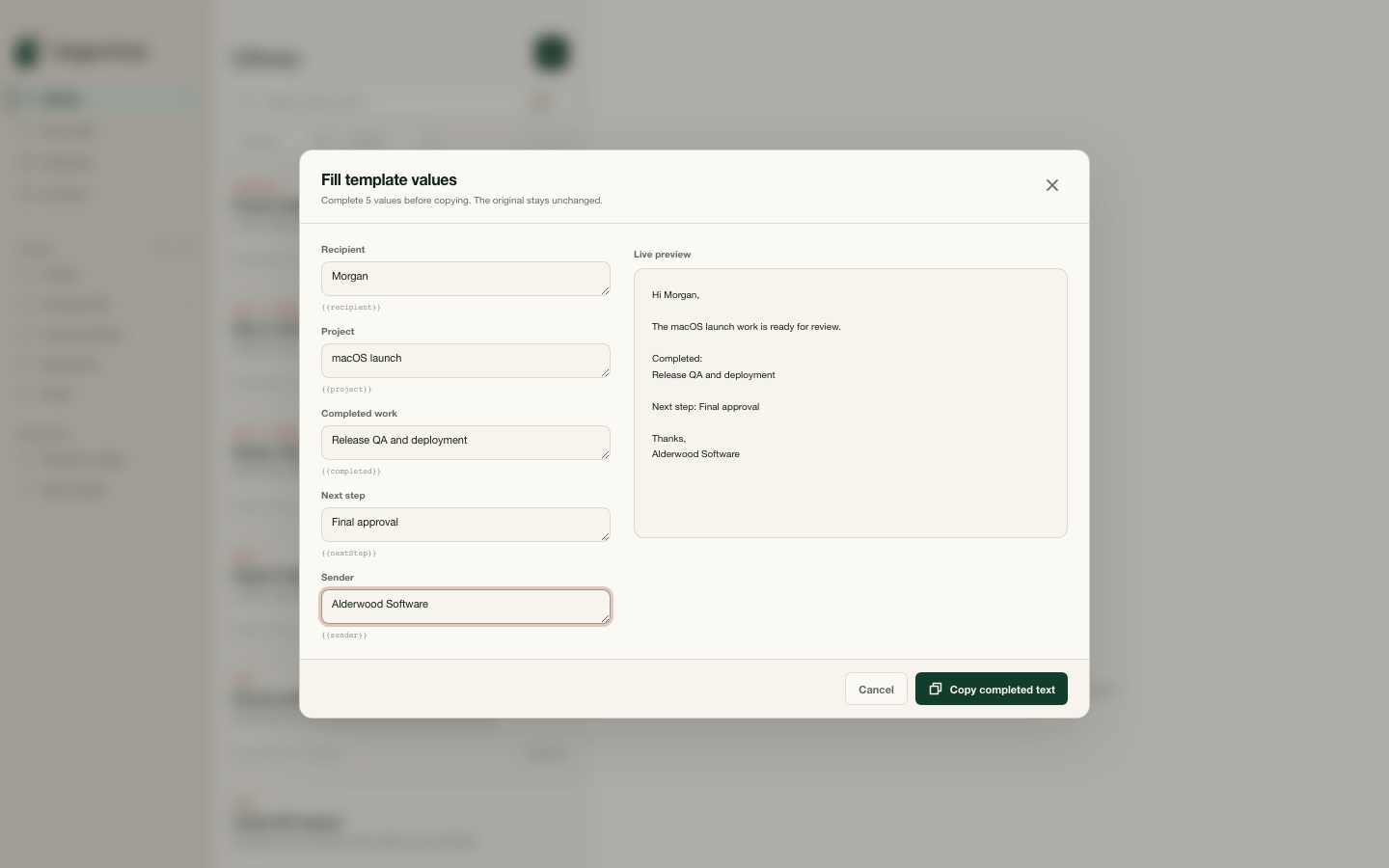Click the Completed work text field

(466, 443)
